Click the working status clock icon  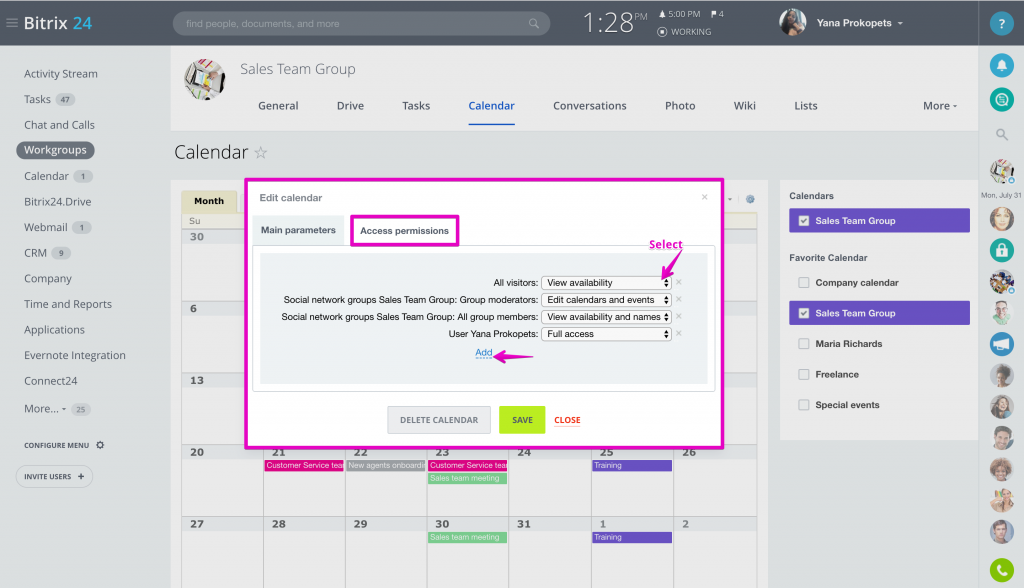662,32
